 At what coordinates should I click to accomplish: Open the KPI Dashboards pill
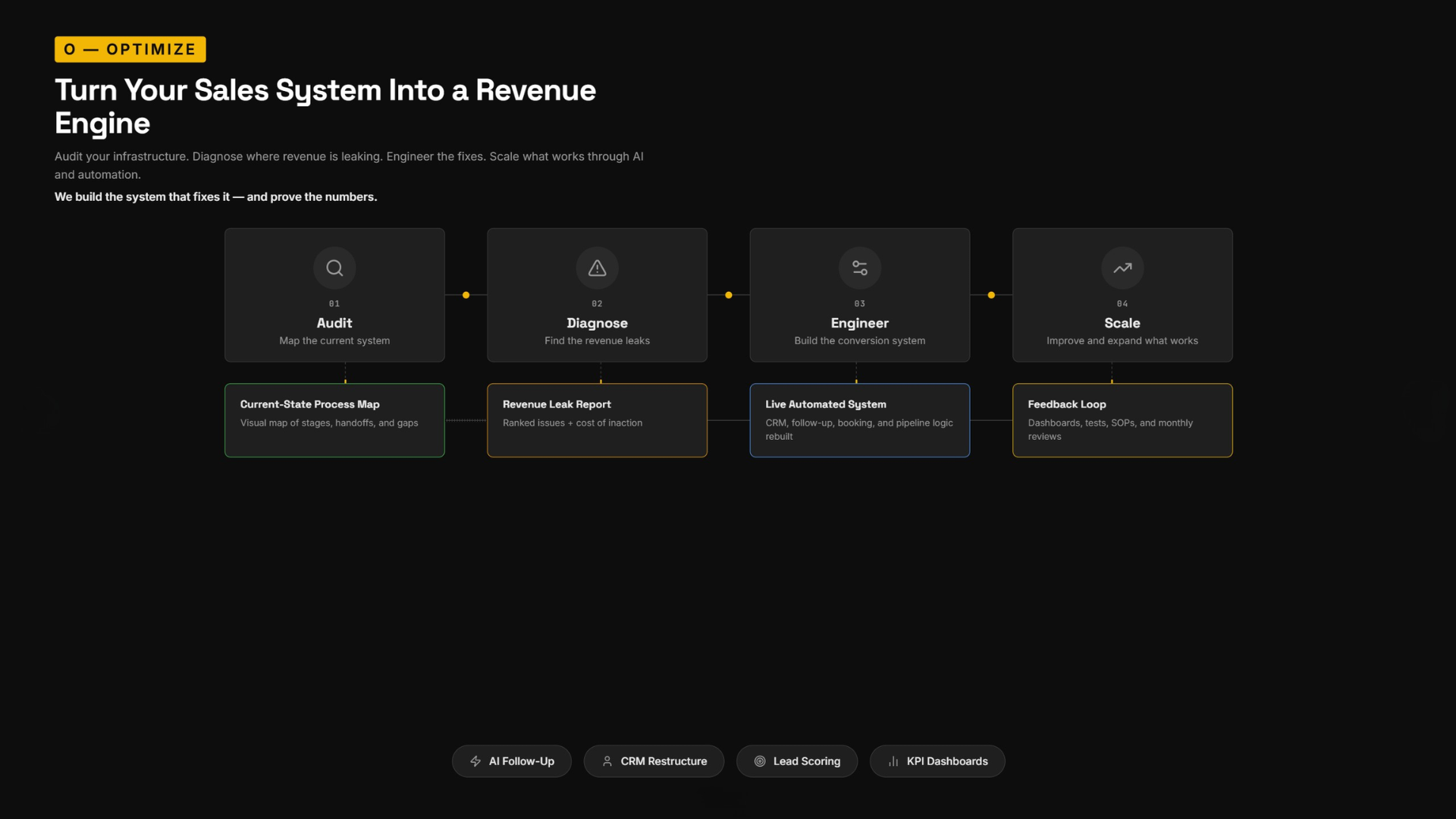937,761
